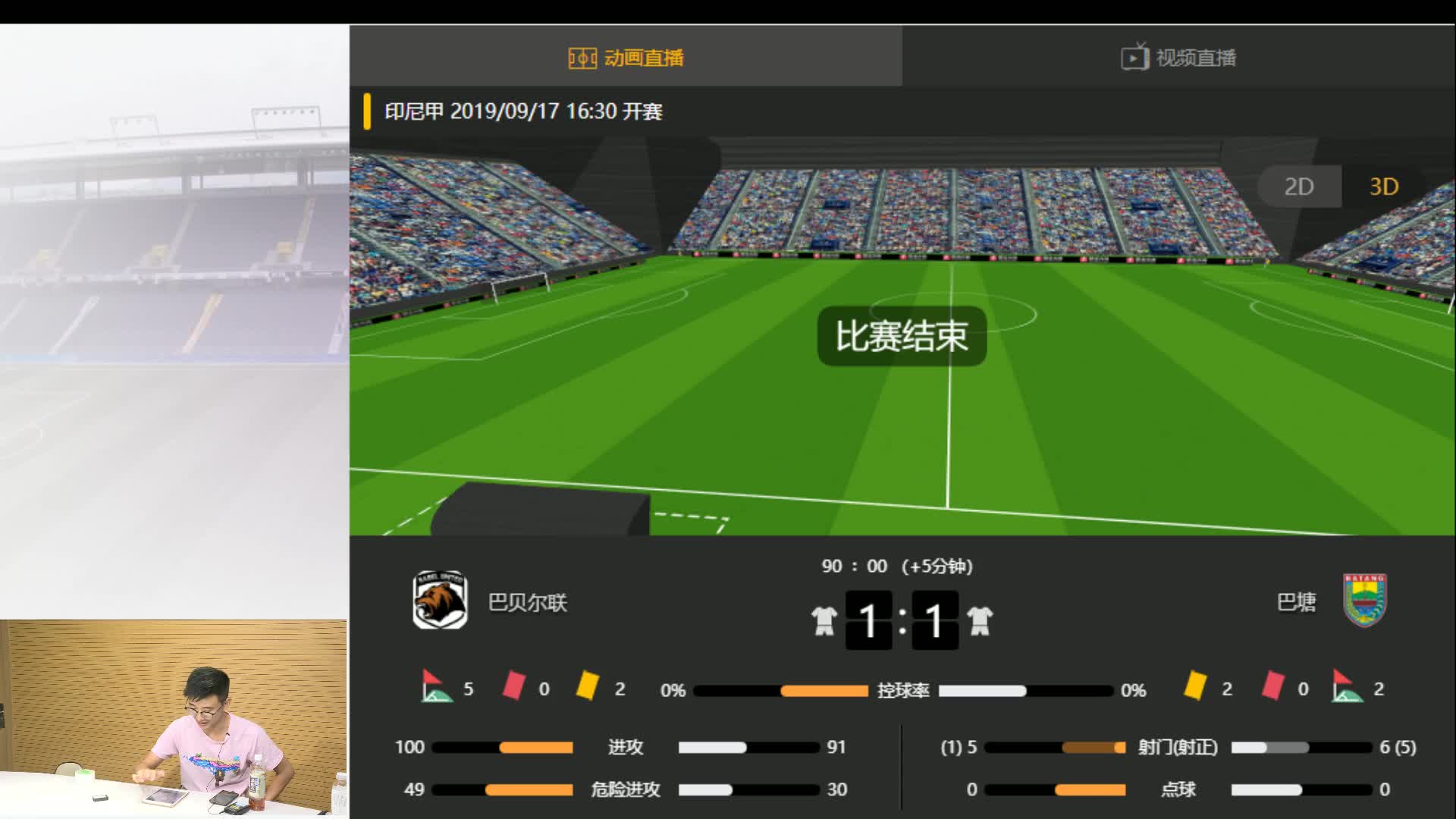Viewport: 1456px width, 819px height.
Task: Click the home corner flag icon
Action: click(x=436, y=686)
